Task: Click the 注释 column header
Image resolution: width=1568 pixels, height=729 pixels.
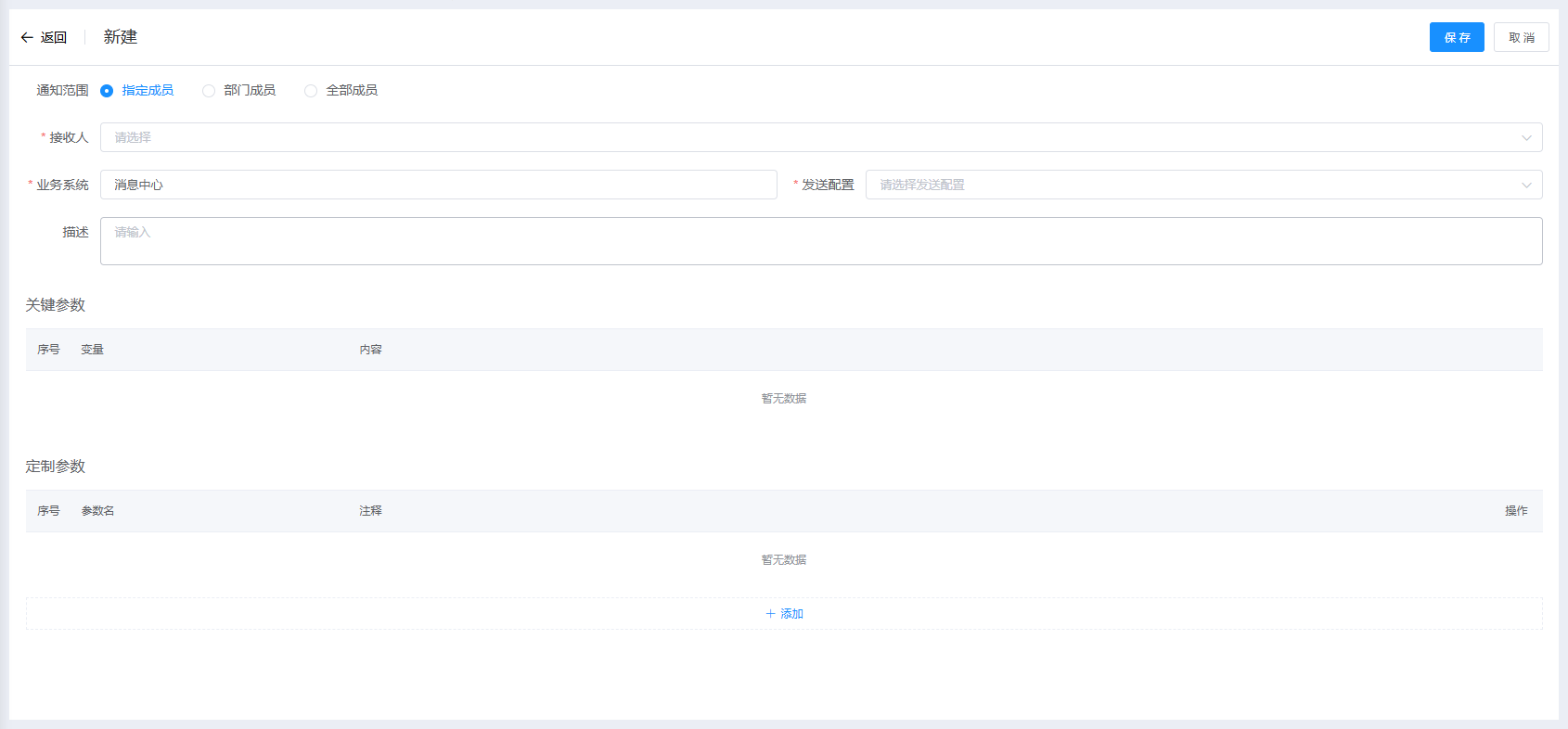Action: (x=370, y=511)
